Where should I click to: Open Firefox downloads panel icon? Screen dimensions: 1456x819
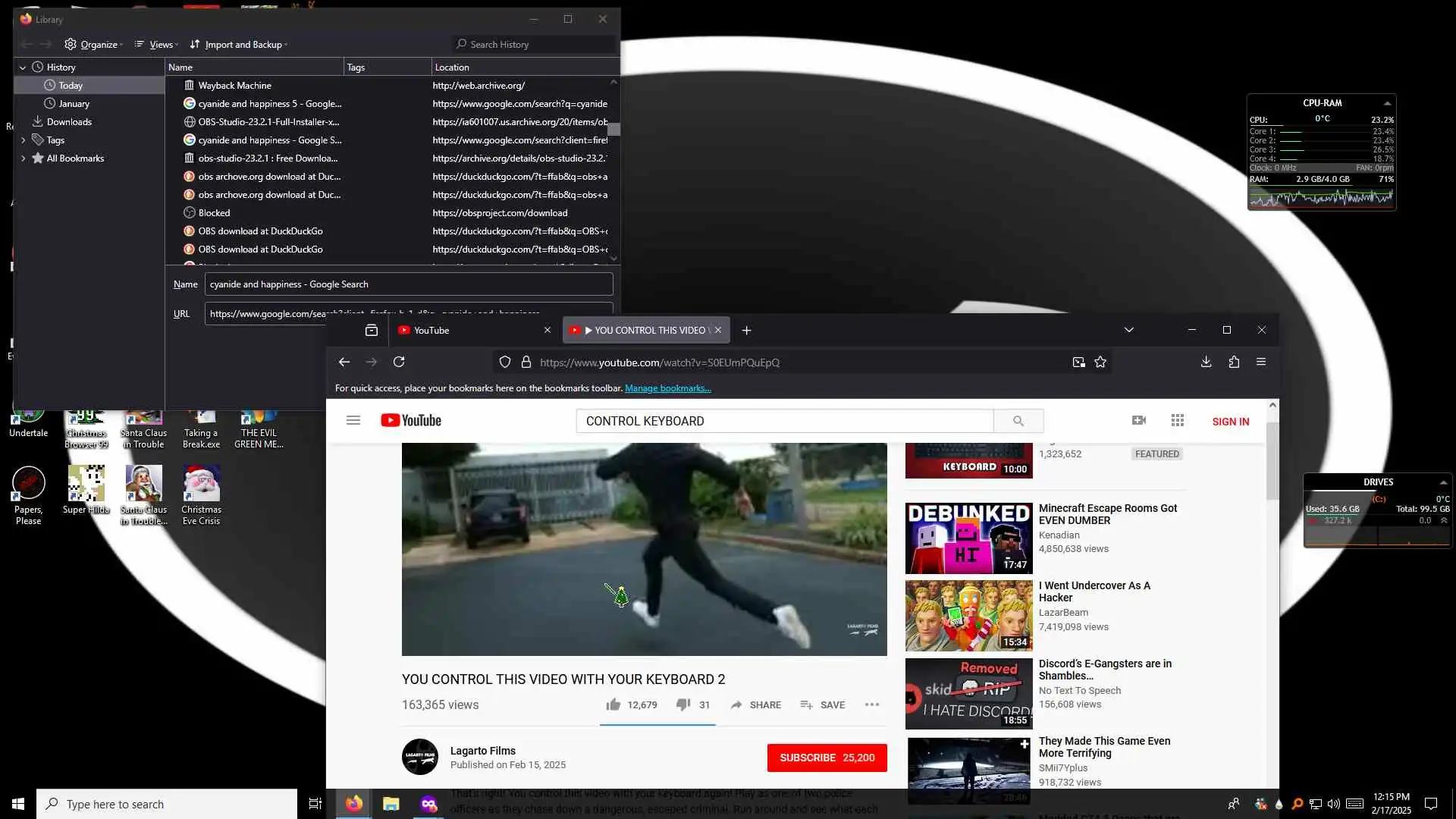1206,362
